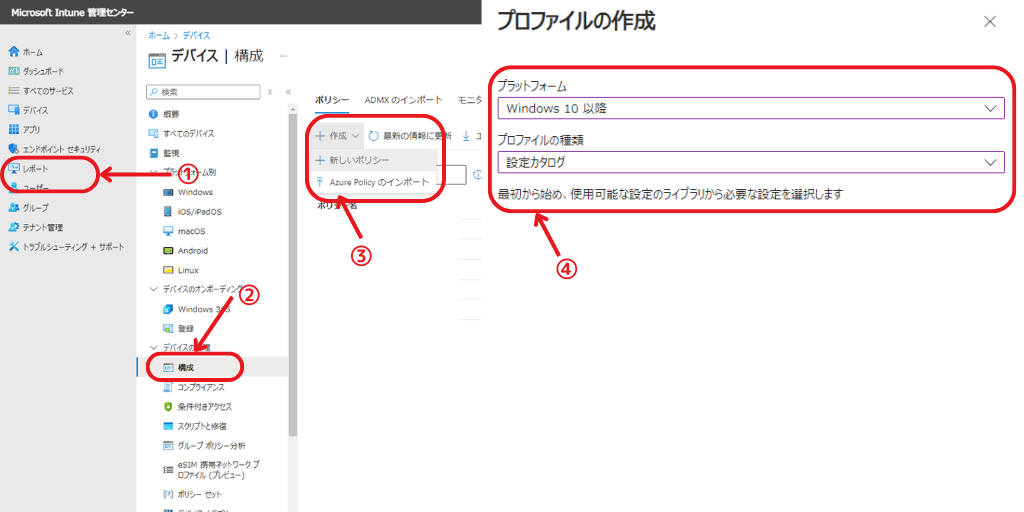This screenshot has height=512, width=1024.
Task: Select the Android platform item
Action: (x=185, y=251)
